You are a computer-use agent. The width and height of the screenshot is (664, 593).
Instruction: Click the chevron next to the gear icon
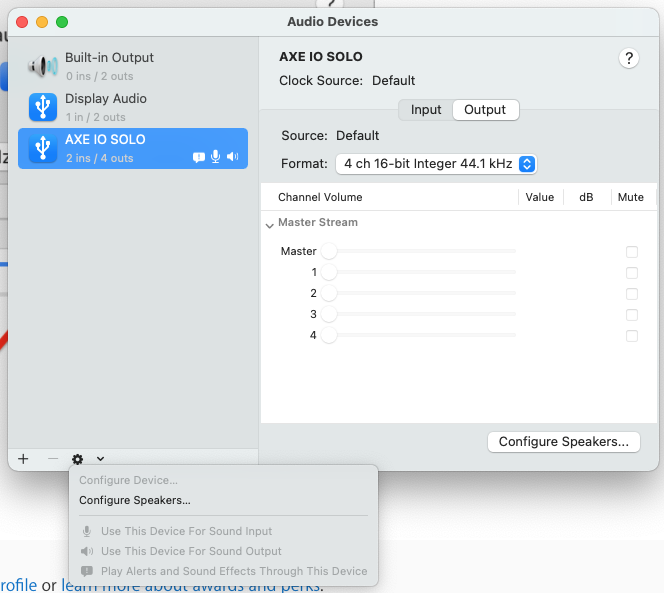(x=100, y=459)
